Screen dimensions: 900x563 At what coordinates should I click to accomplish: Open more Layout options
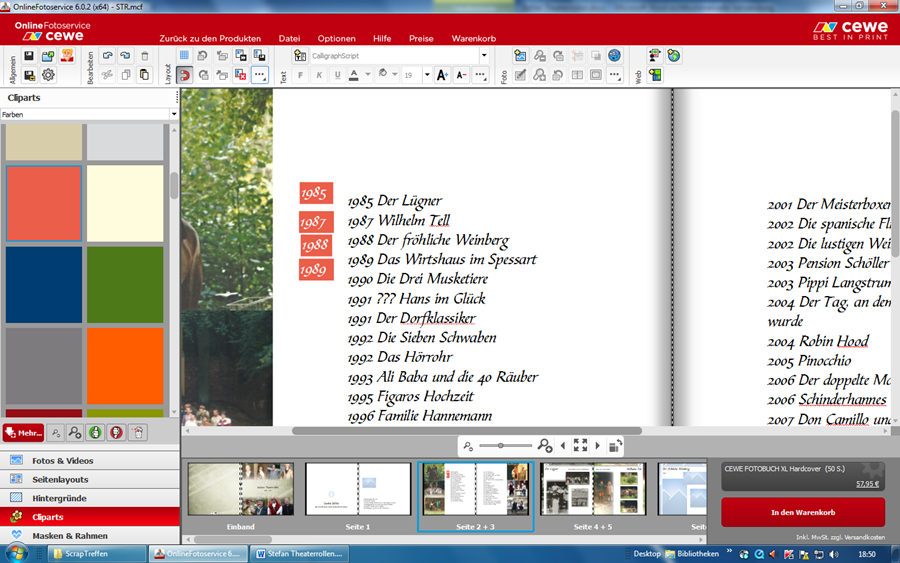click(x=260, y=75)
